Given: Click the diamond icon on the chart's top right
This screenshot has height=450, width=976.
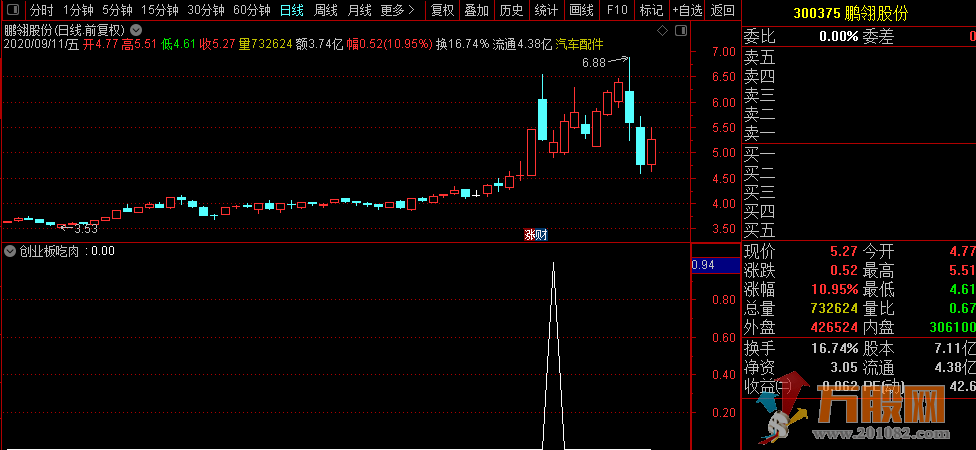Looking at the screenshot, I should coord(662,30).
